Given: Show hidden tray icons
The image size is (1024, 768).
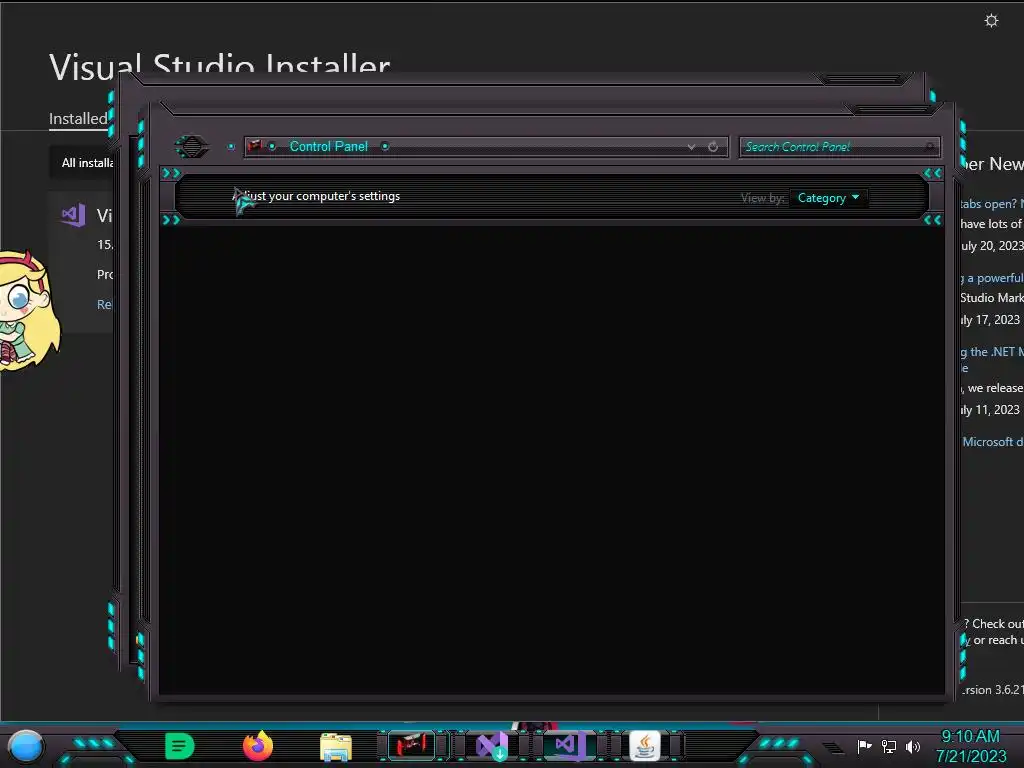Looking at the screenshot, I should (x=833, y=746).
